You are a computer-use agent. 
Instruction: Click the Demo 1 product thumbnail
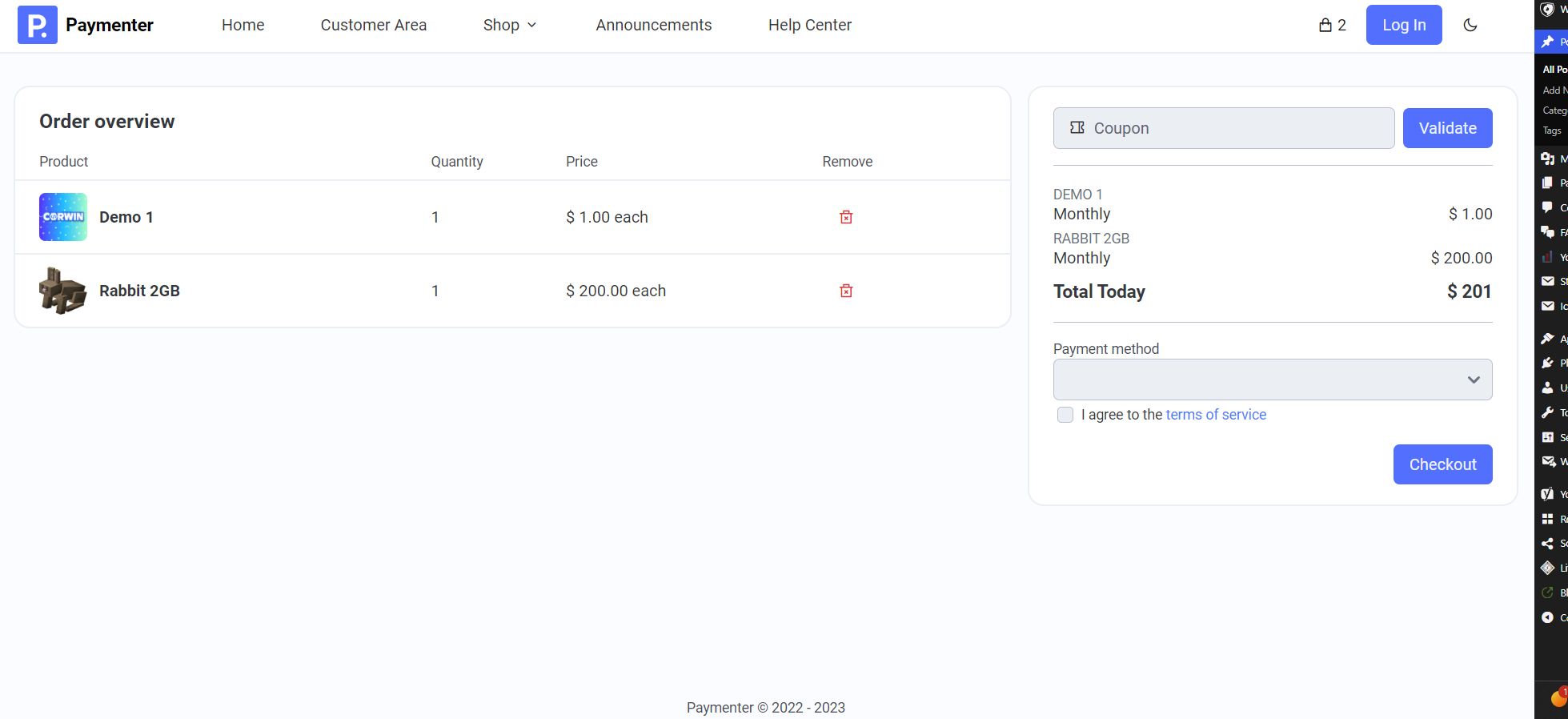click(63, 217)
